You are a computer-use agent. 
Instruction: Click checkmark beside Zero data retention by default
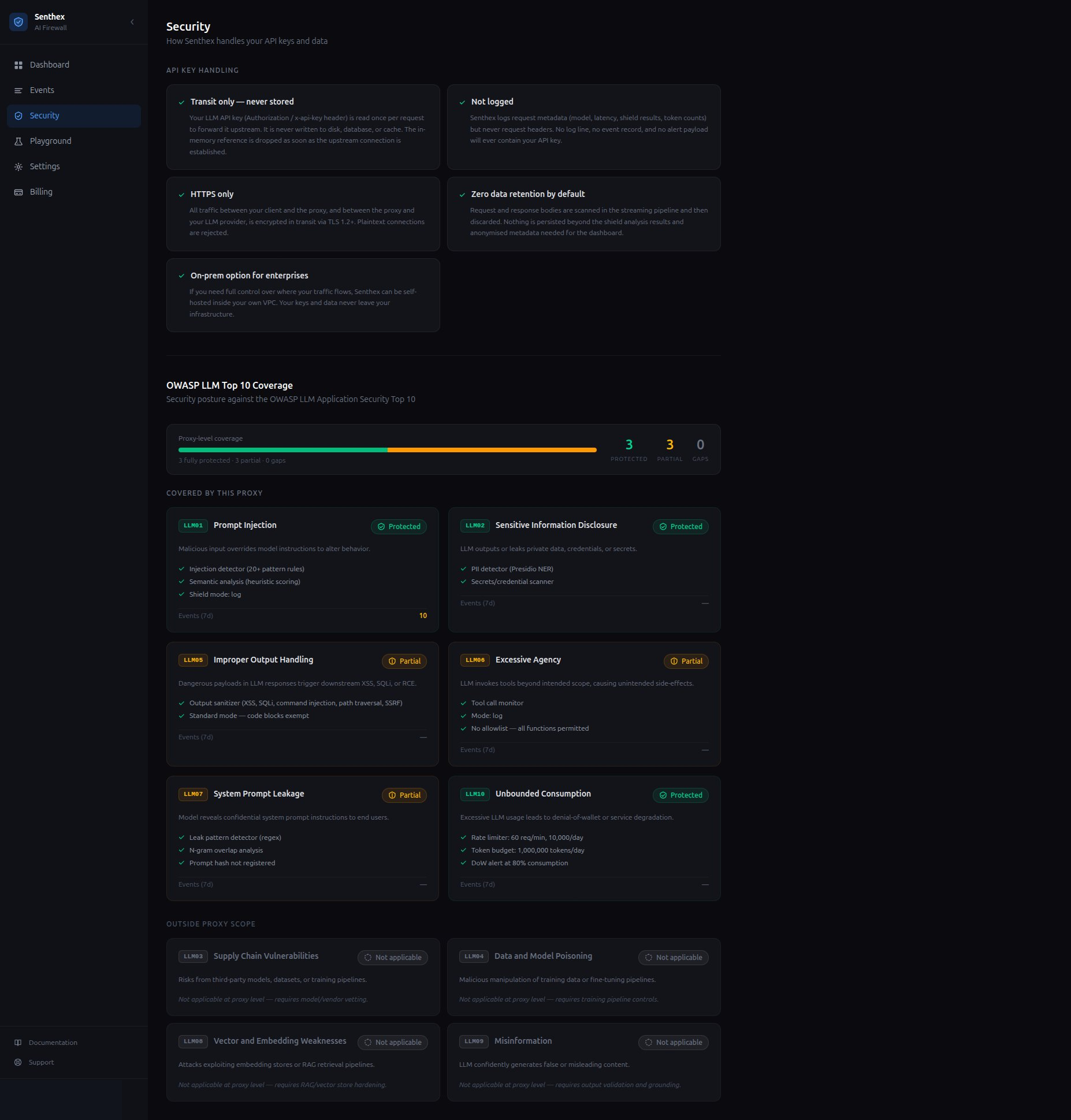(x=462, y=195)
